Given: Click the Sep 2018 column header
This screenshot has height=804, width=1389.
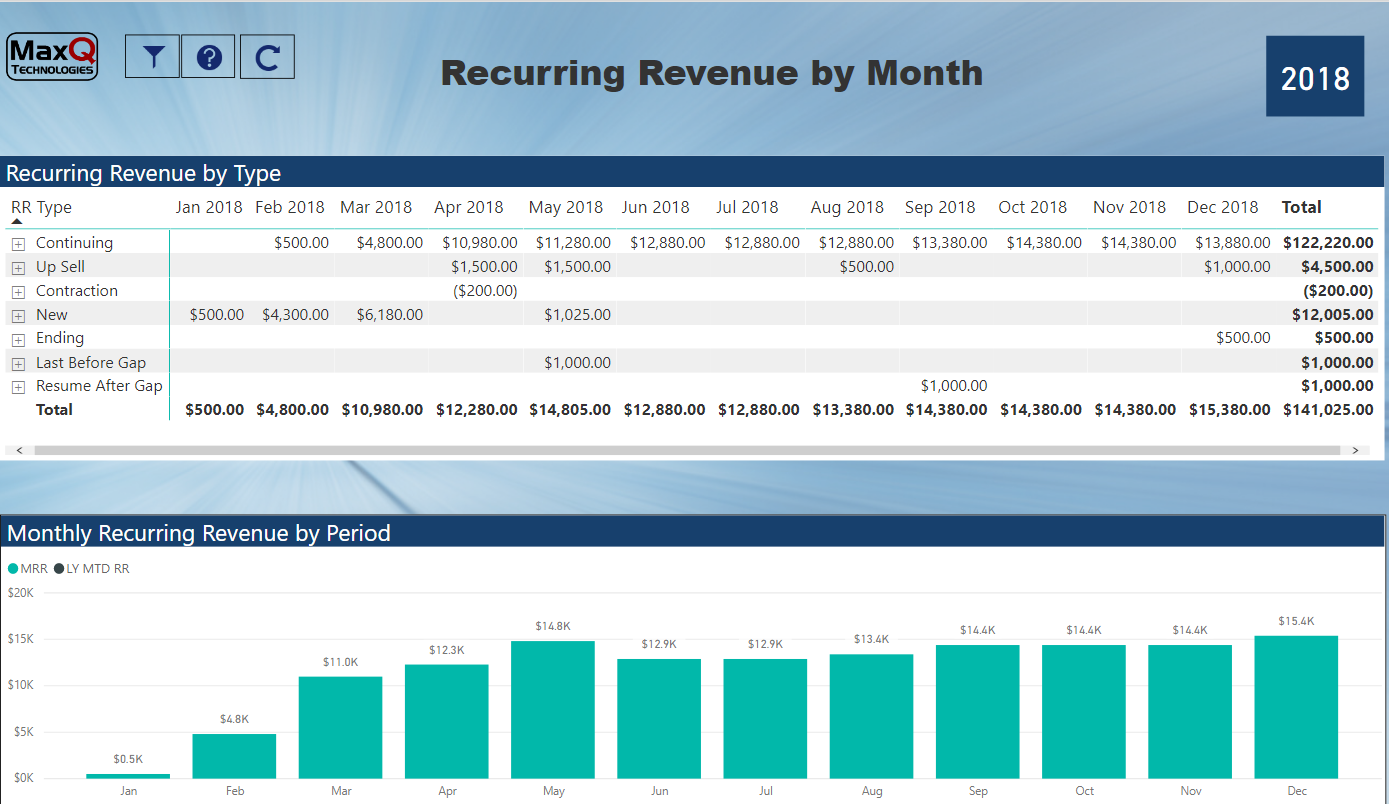Looking at the screenshot, I should 940,208.
